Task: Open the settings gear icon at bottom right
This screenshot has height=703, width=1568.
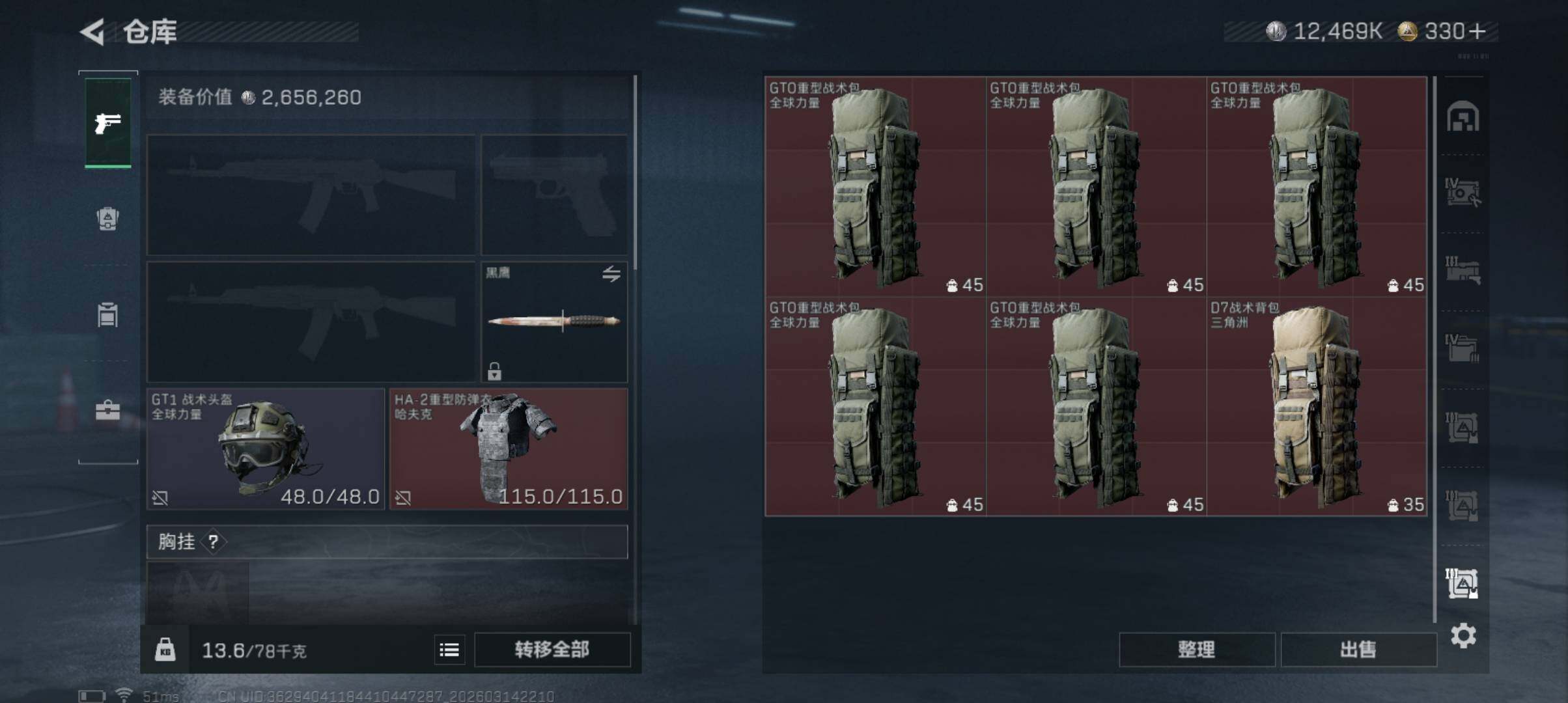Action: (x=1463, y=635)
